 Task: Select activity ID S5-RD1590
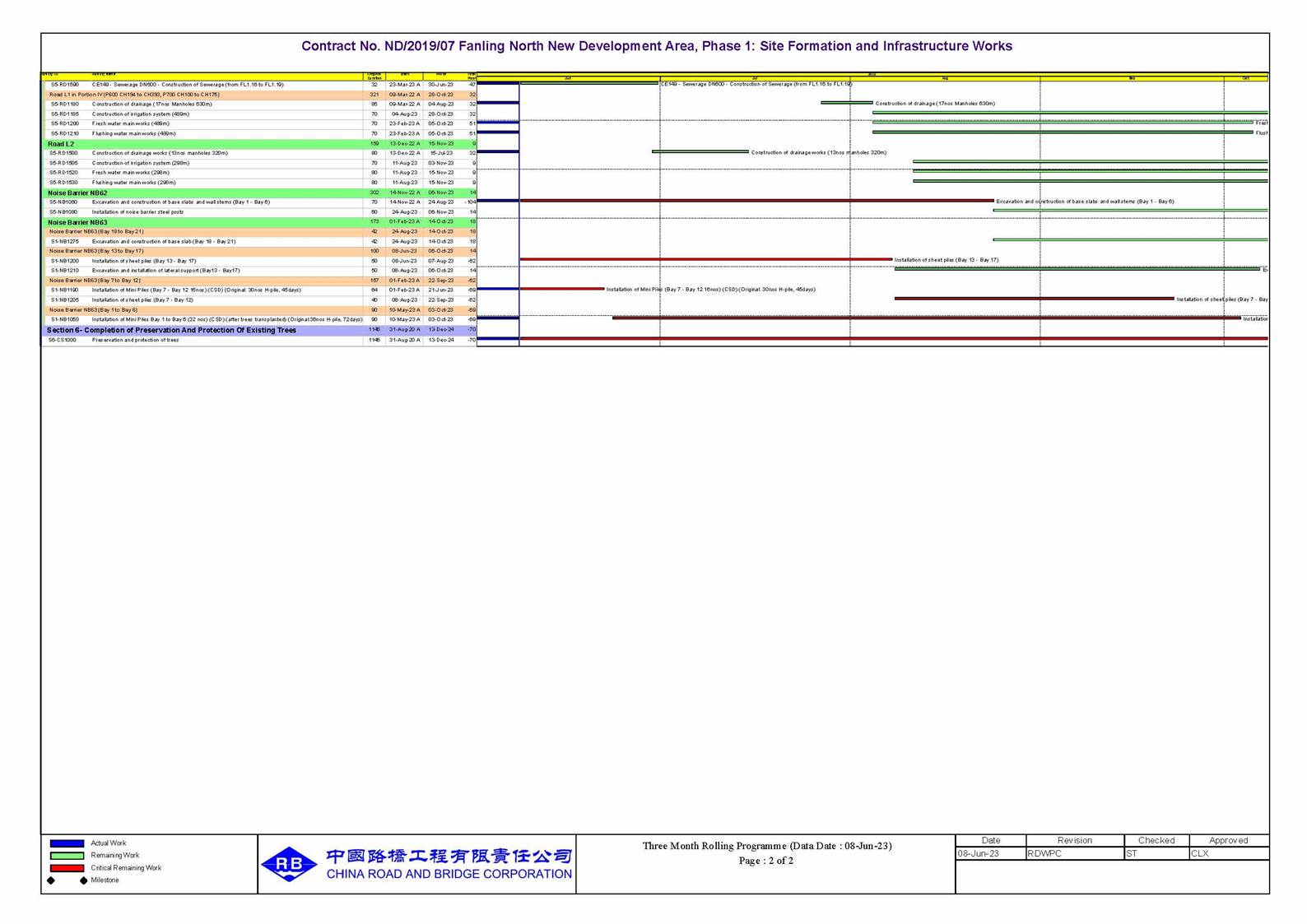(65, 85)
